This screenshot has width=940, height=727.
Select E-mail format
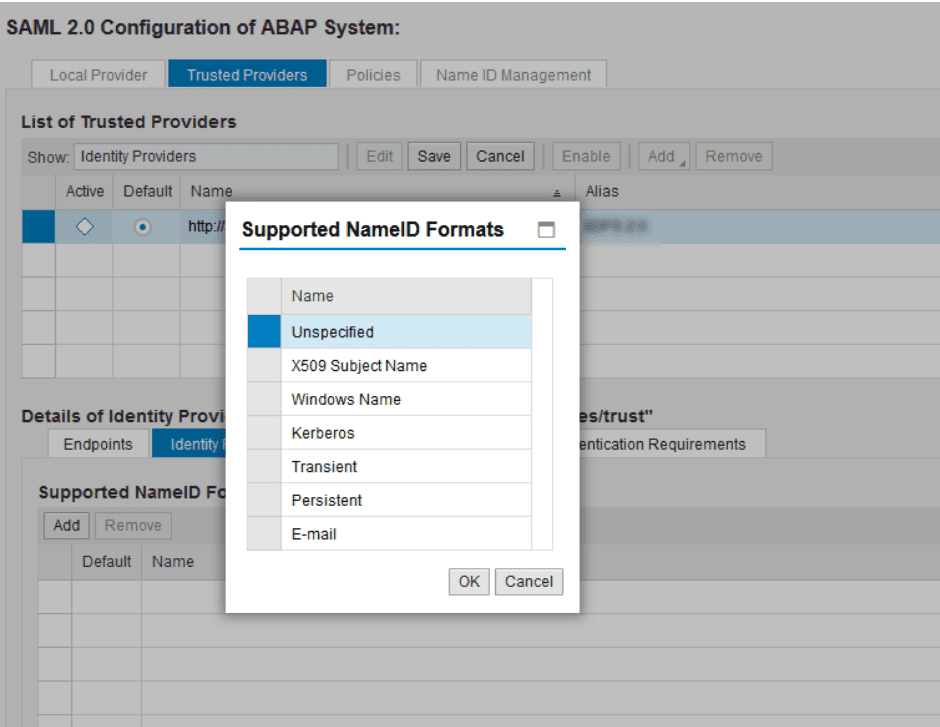click(x=406, y=533)
